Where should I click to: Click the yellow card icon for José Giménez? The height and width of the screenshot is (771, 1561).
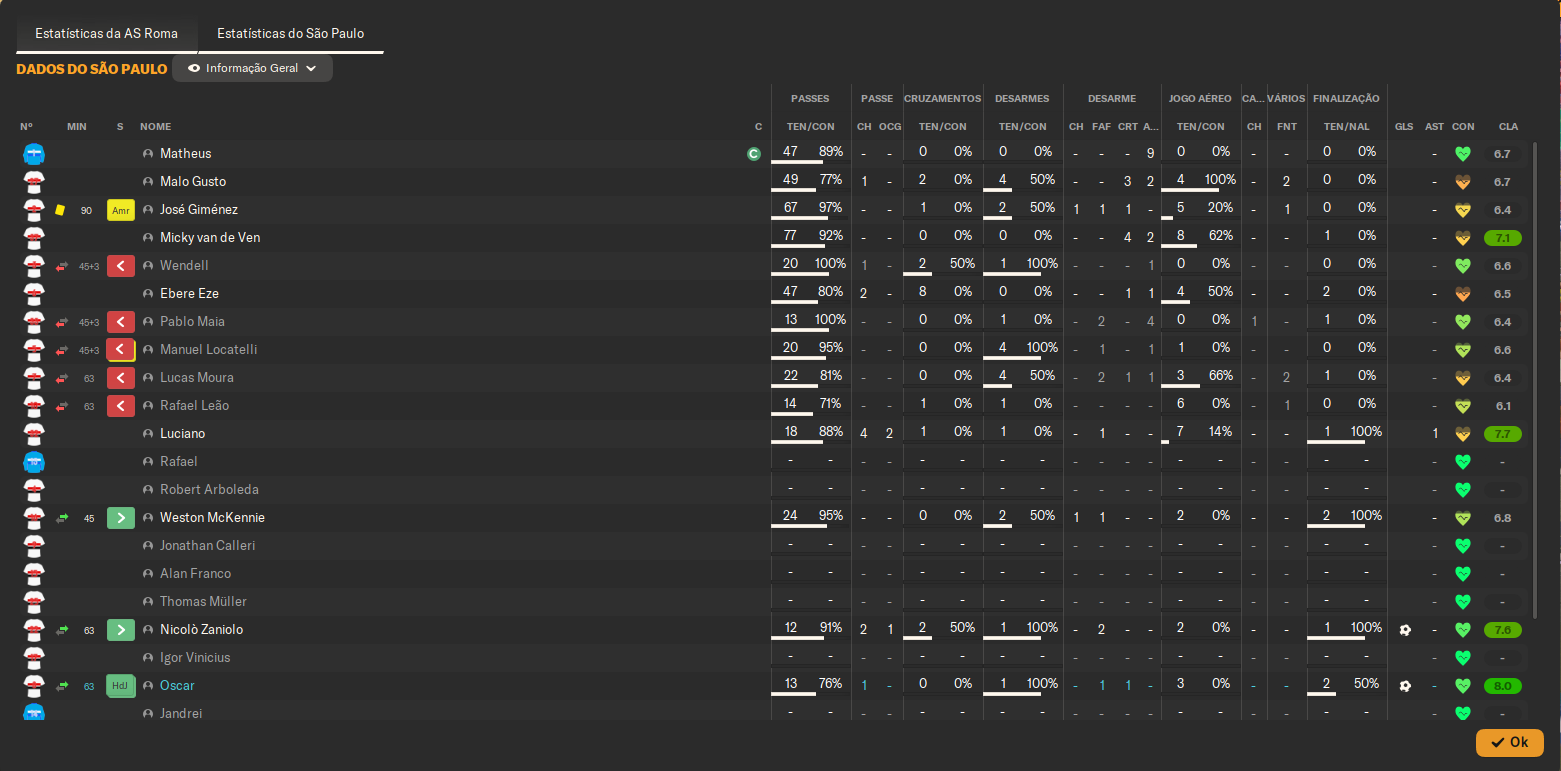coord(60,210)
